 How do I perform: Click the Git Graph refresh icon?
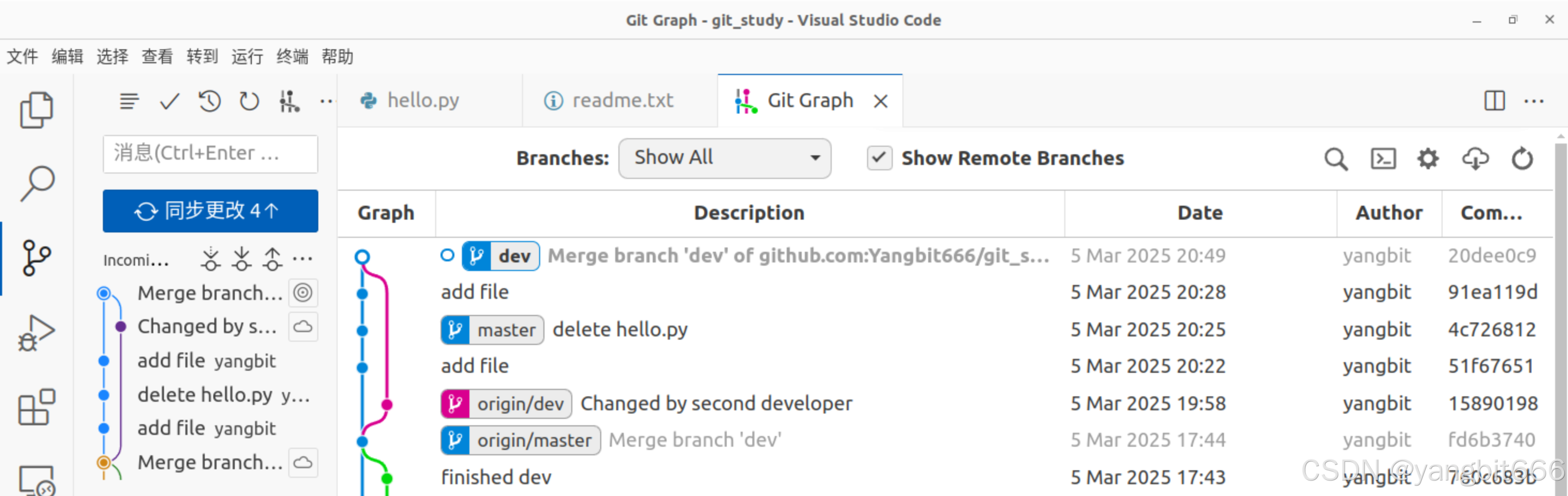pyautogui.click(x=1522, y=159)
